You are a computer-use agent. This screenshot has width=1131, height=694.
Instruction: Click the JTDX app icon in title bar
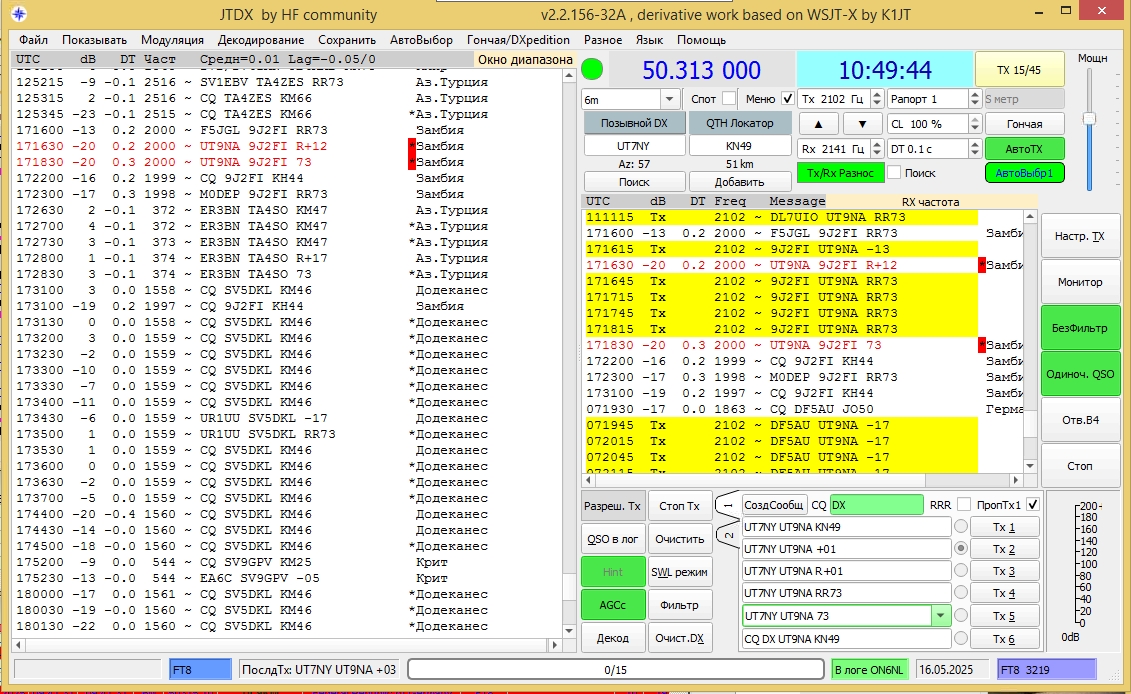(x=19, y=14)
